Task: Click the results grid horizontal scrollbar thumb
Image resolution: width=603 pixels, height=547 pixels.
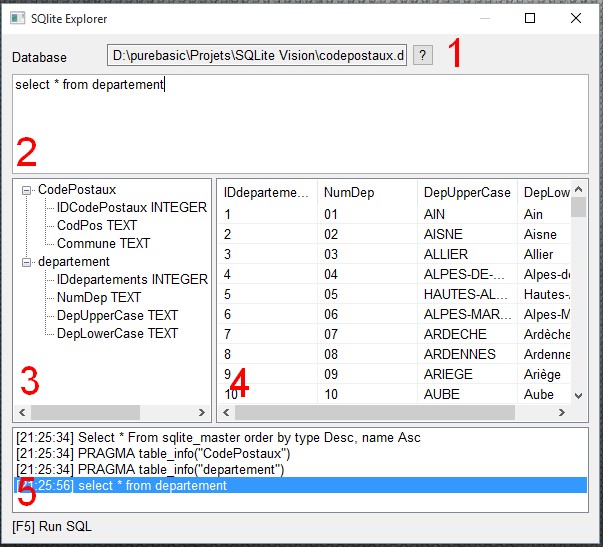Action: (375, 413)
